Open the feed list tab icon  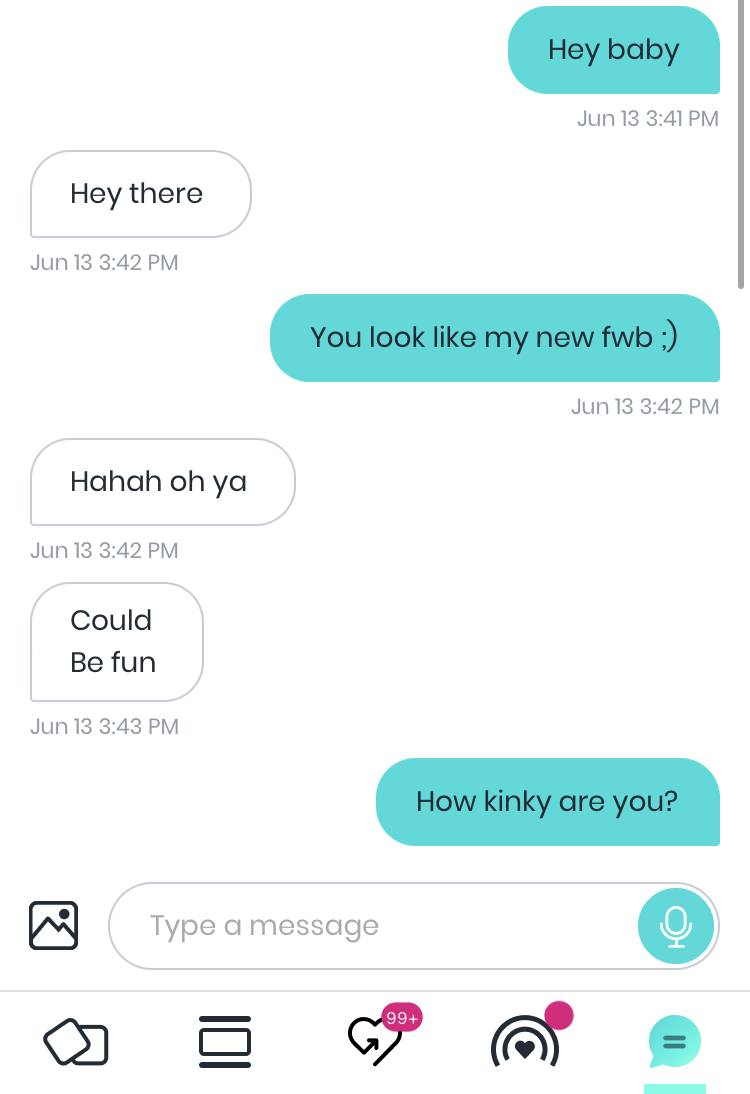coord(225,1042)
